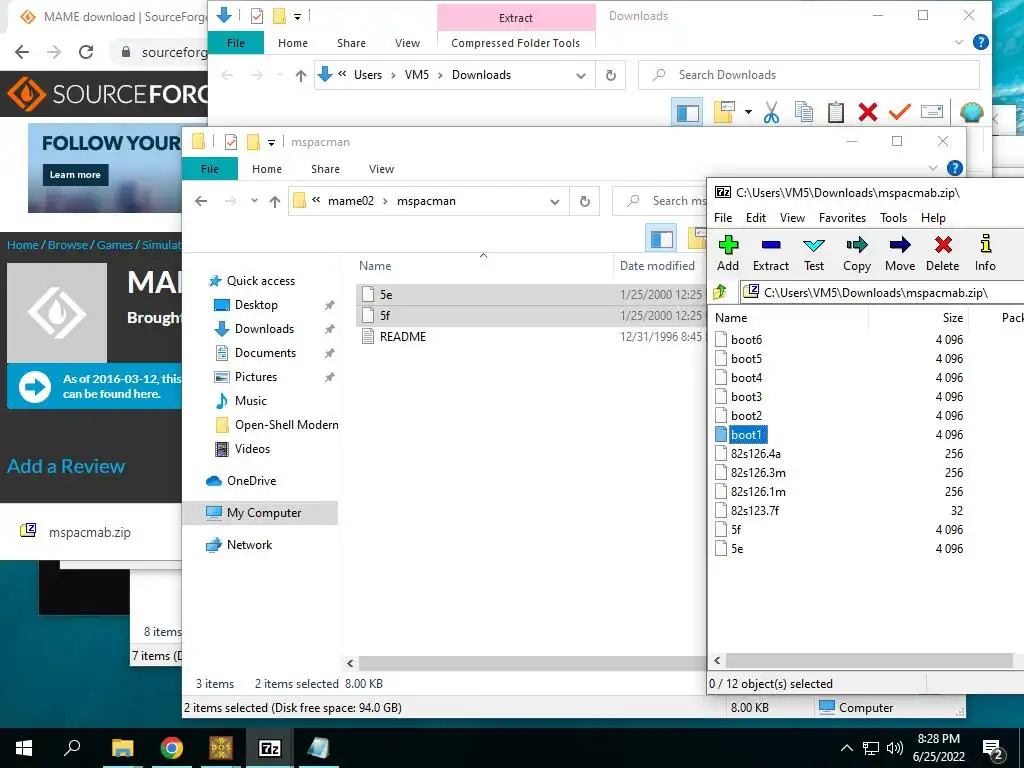Click the Windows Start button
The height and width of the screenshot is (768, 1024).
point(24,748)
